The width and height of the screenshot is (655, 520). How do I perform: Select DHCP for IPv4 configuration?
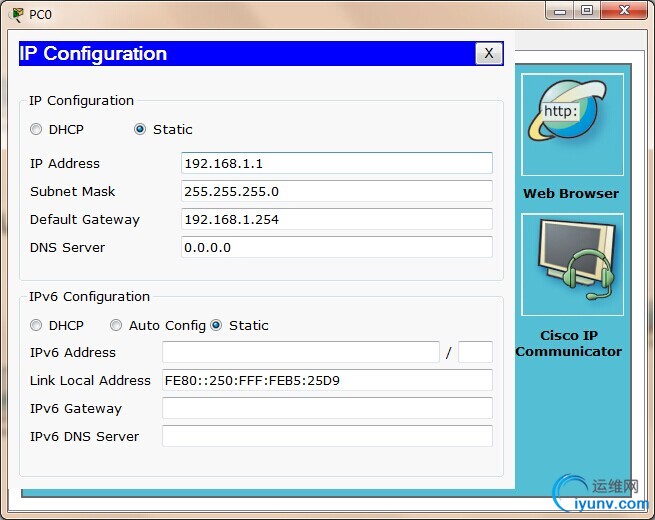point(36,129)
